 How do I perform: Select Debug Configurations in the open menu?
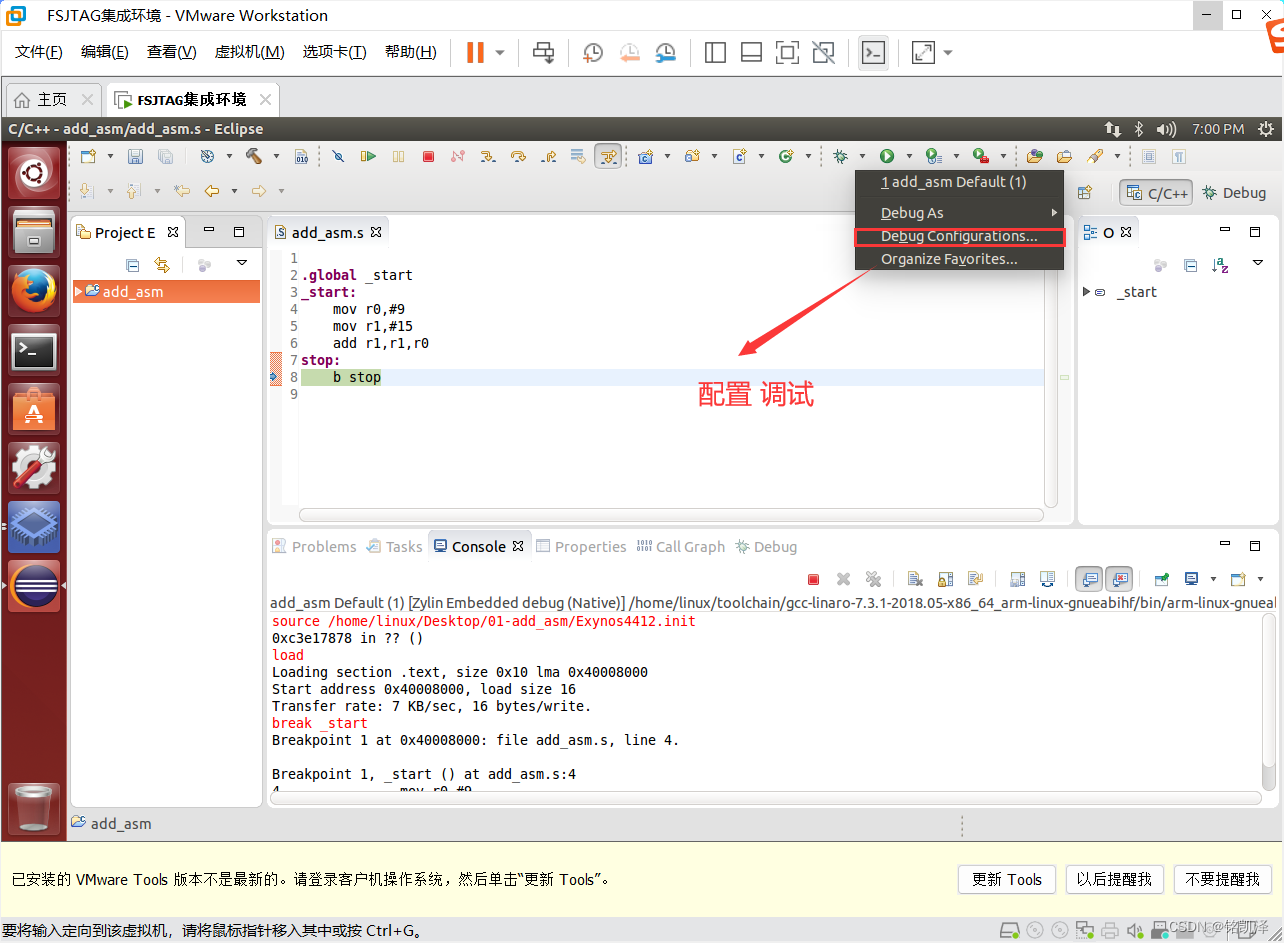[x=959, y=236]
